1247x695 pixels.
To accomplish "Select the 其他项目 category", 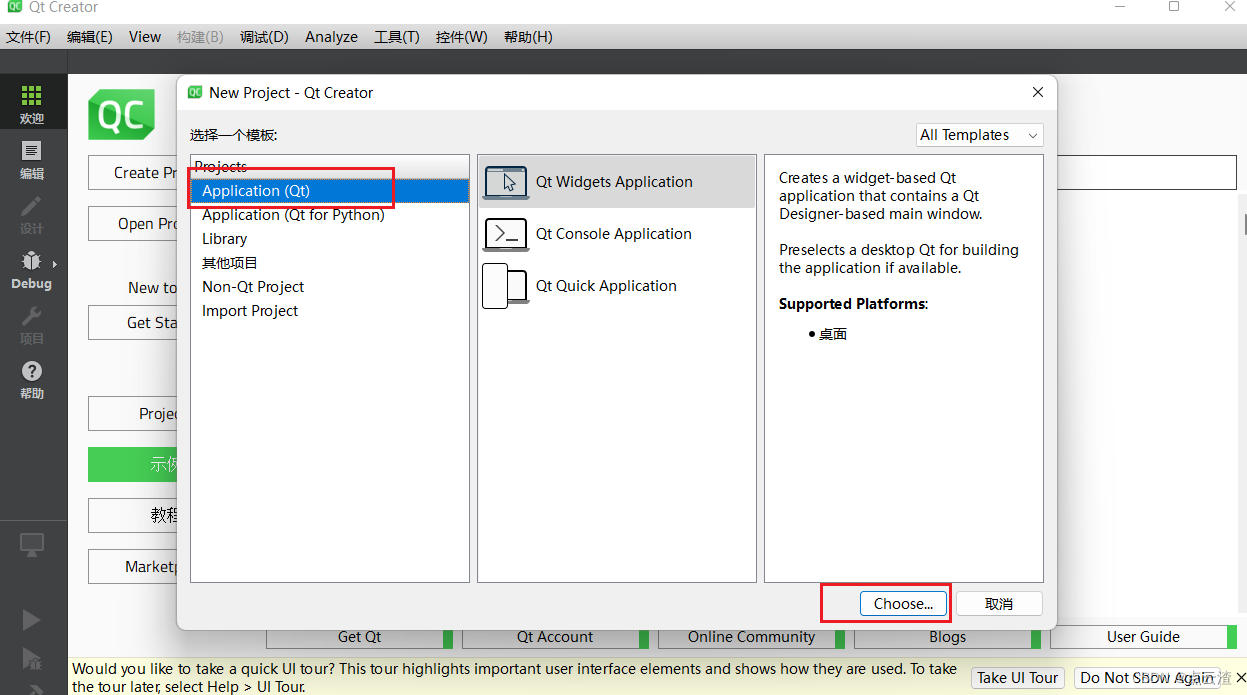I will 329,263.
